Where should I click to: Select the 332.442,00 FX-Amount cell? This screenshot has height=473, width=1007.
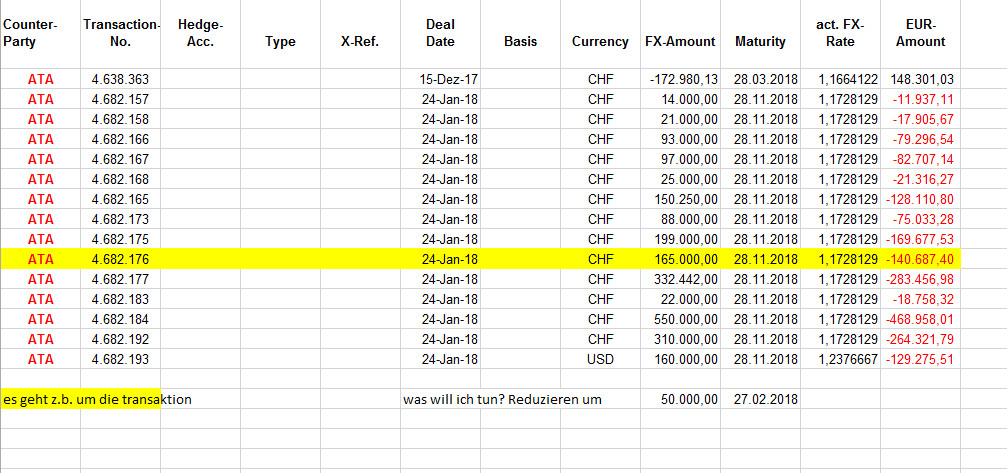pos(680,279)
